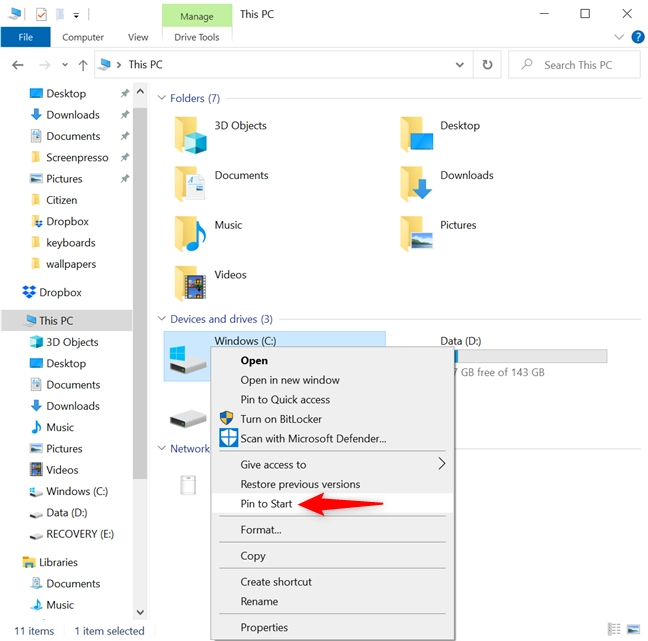Open Properties from context menu

(332, 627)
